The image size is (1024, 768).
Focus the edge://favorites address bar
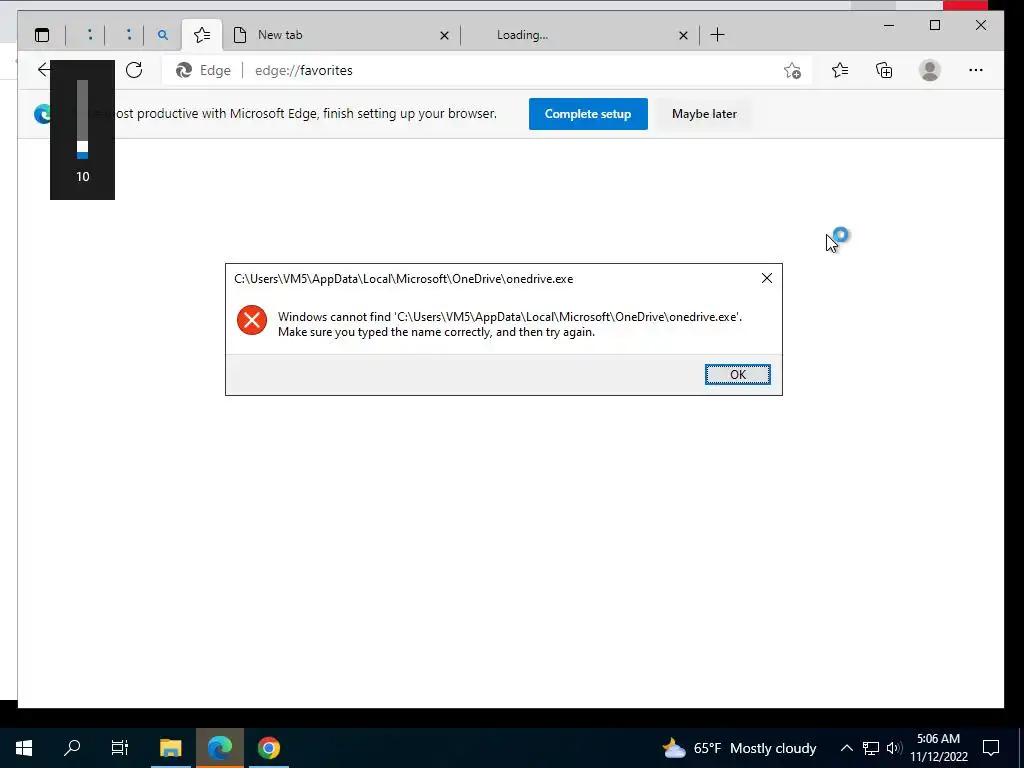(x=487, y=70)
